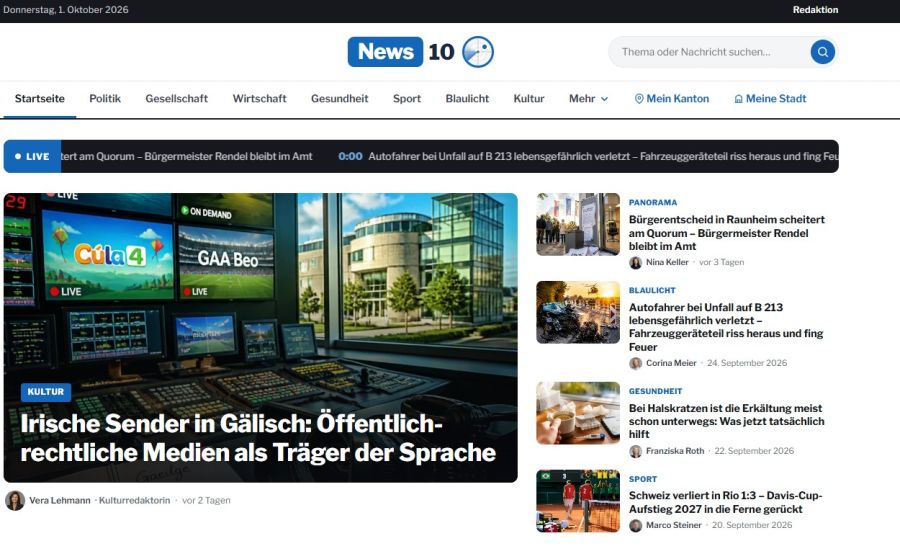Click the LIVE ticker badge
The height and width of the screenshot is (559, 900).
point(32,156)
